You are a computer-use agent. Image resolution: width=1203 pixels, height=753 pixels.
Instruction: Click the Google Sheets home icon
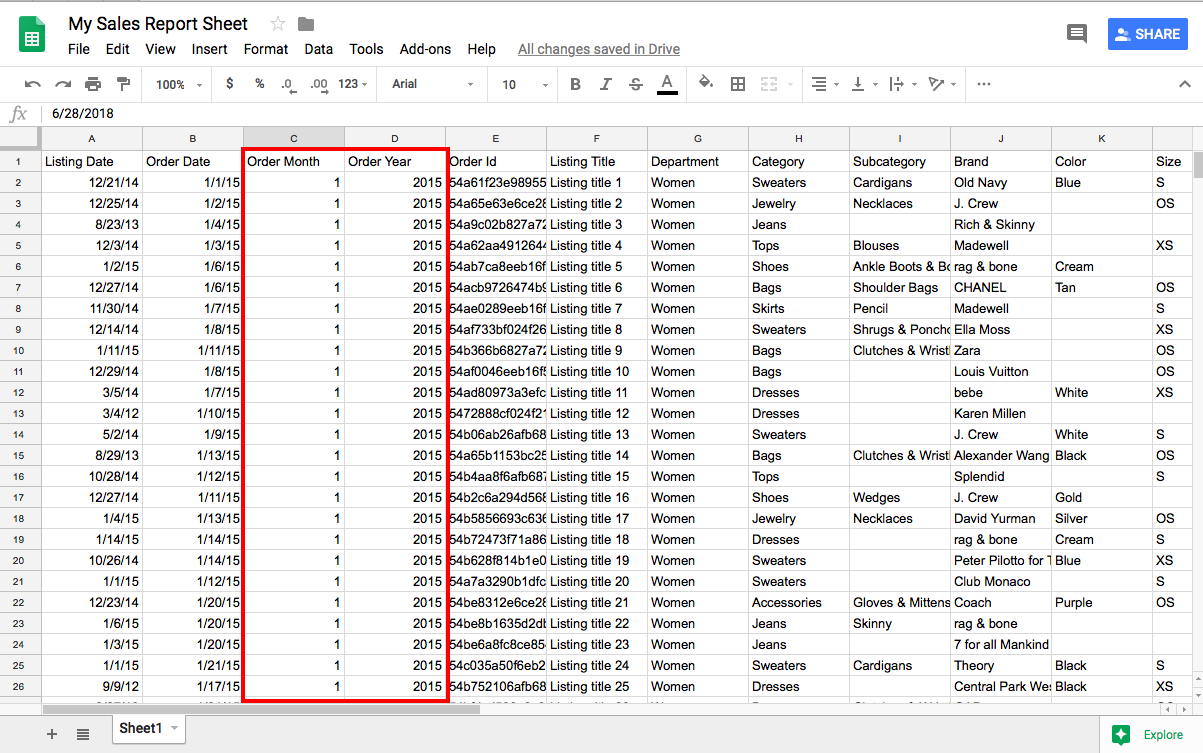click(33, 34)
